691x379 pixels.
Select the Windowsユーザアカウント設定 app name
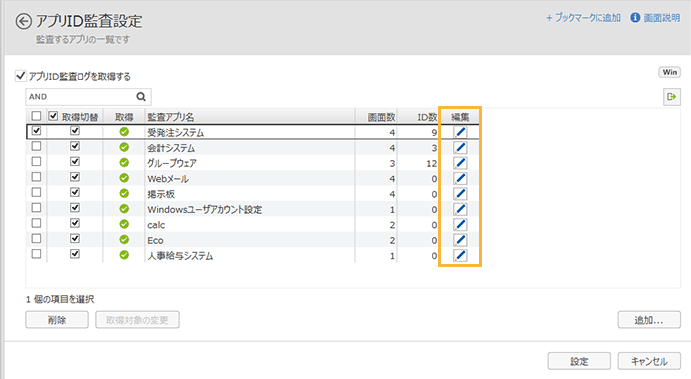[x=204, y=209]
